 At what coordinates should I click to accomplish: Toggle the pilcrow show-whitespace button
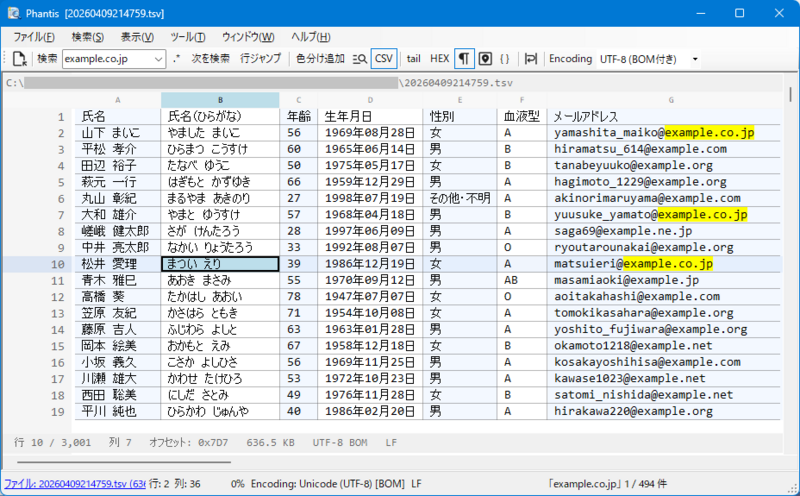pyautogui.click(x=465, y=59)
